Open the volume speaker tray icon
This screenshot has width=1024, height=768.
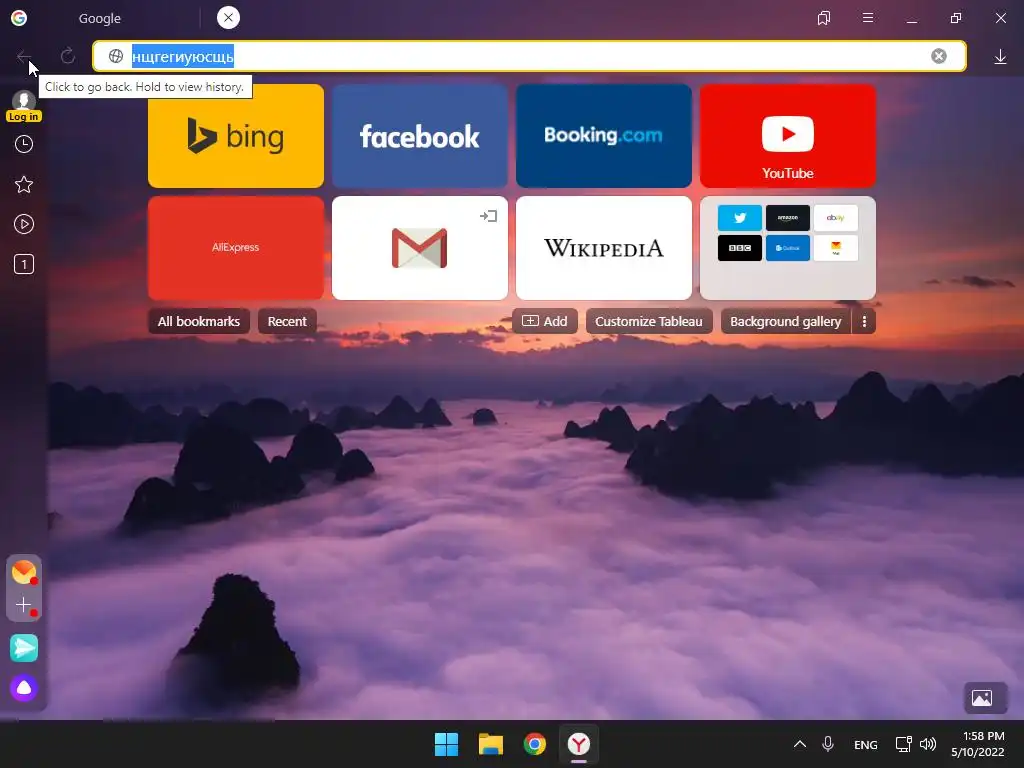pos(927,744)
